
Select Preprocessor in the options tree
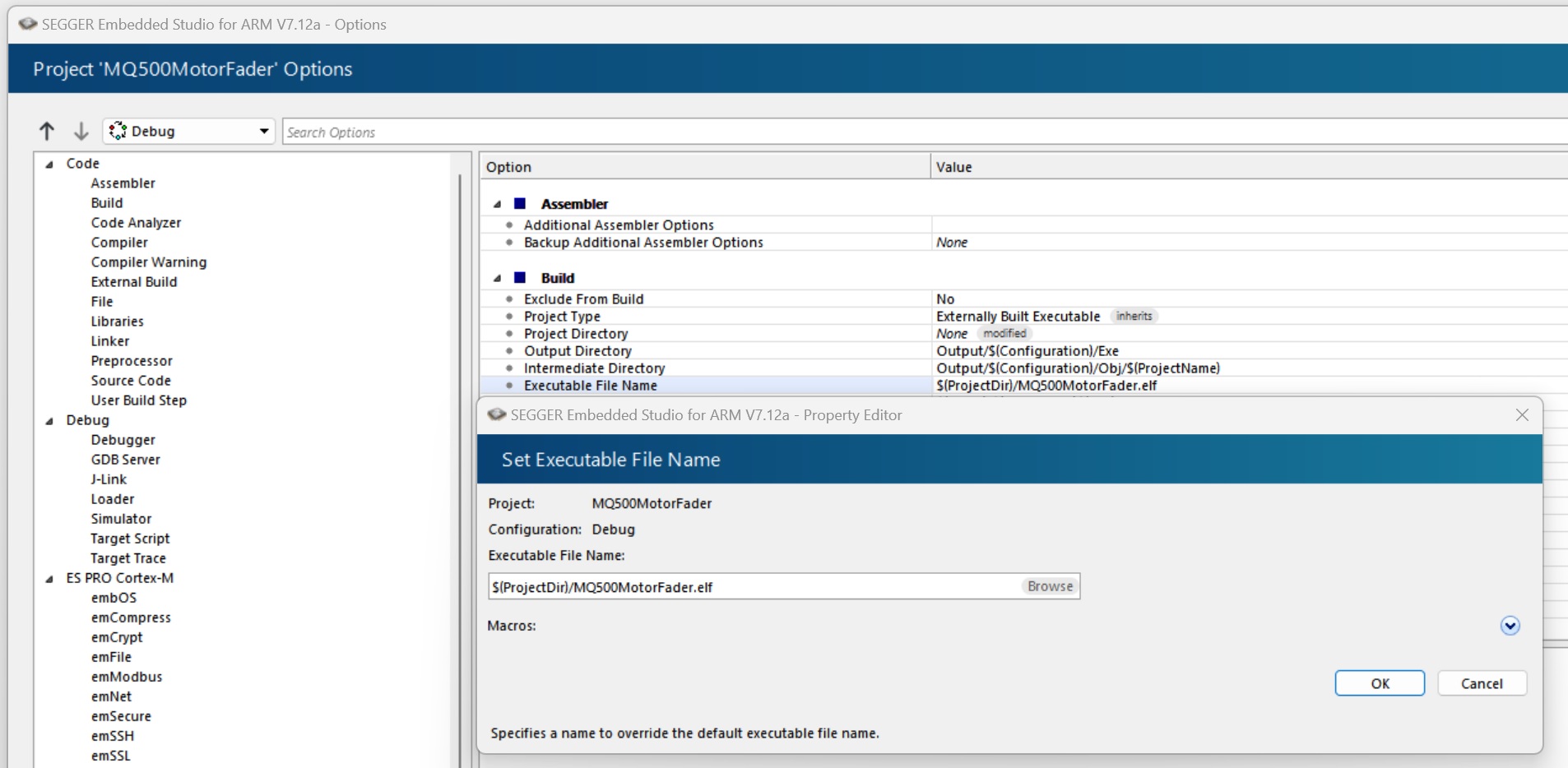click(132, 361)
